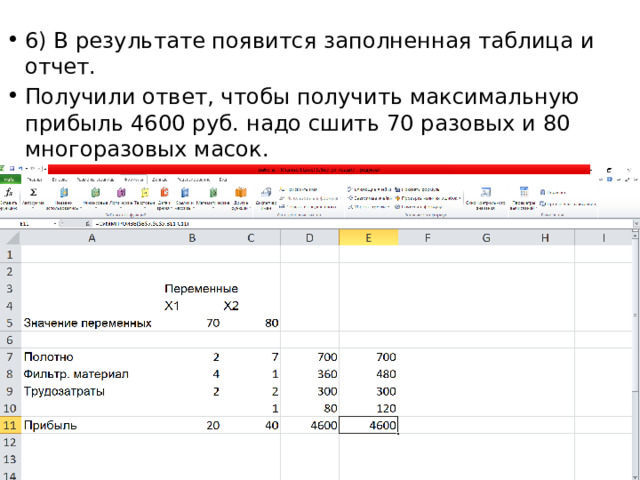Select column D header
This screenshot has height=480, width=640.
pos(309,238)
